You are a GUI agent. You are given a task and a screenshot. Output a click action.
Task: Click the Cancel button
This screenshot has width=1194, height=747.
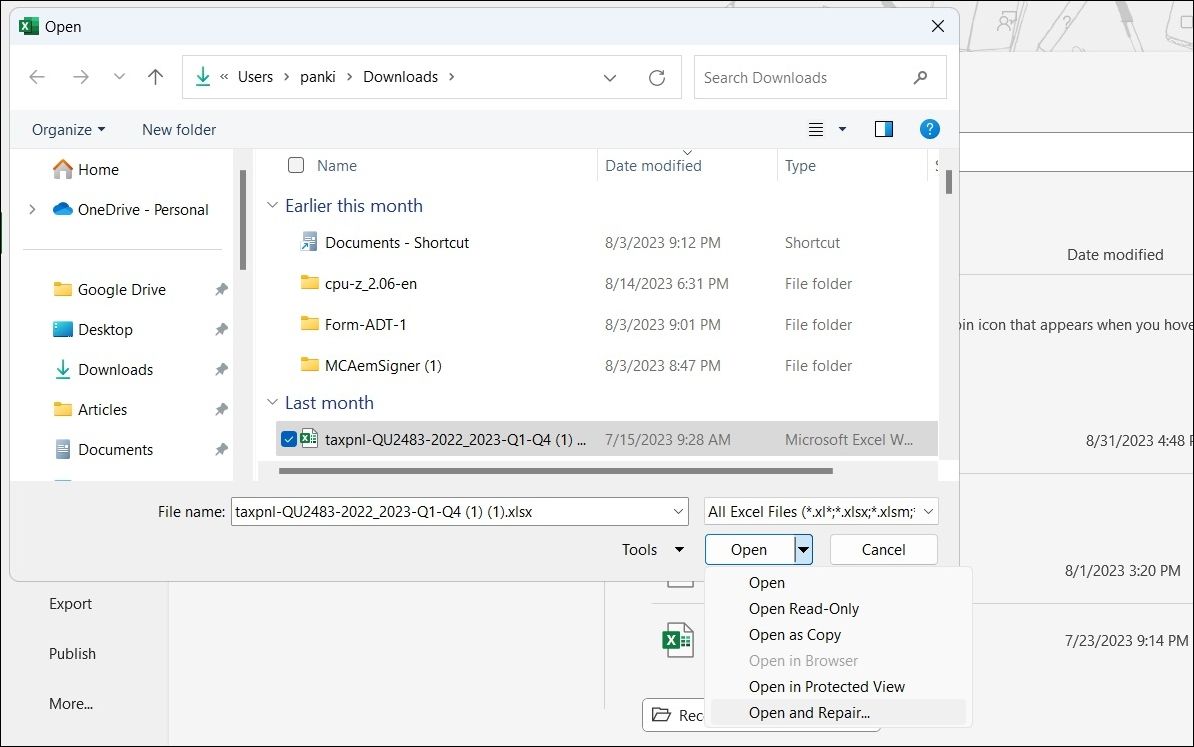[883, 549]
